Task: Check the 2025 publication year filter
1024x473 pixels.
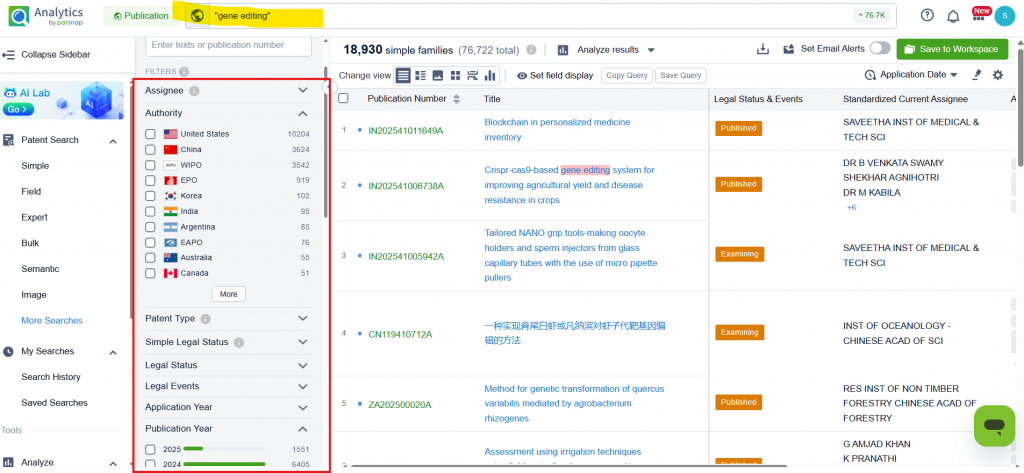Action: 150,449
